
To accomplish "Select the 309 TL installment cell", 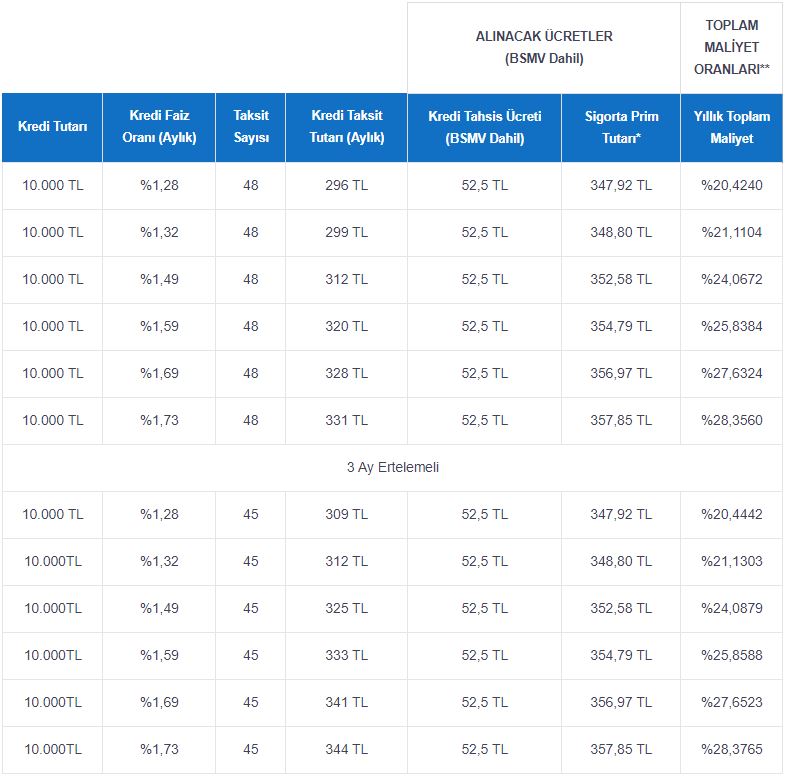I will (x=346, y=514).
